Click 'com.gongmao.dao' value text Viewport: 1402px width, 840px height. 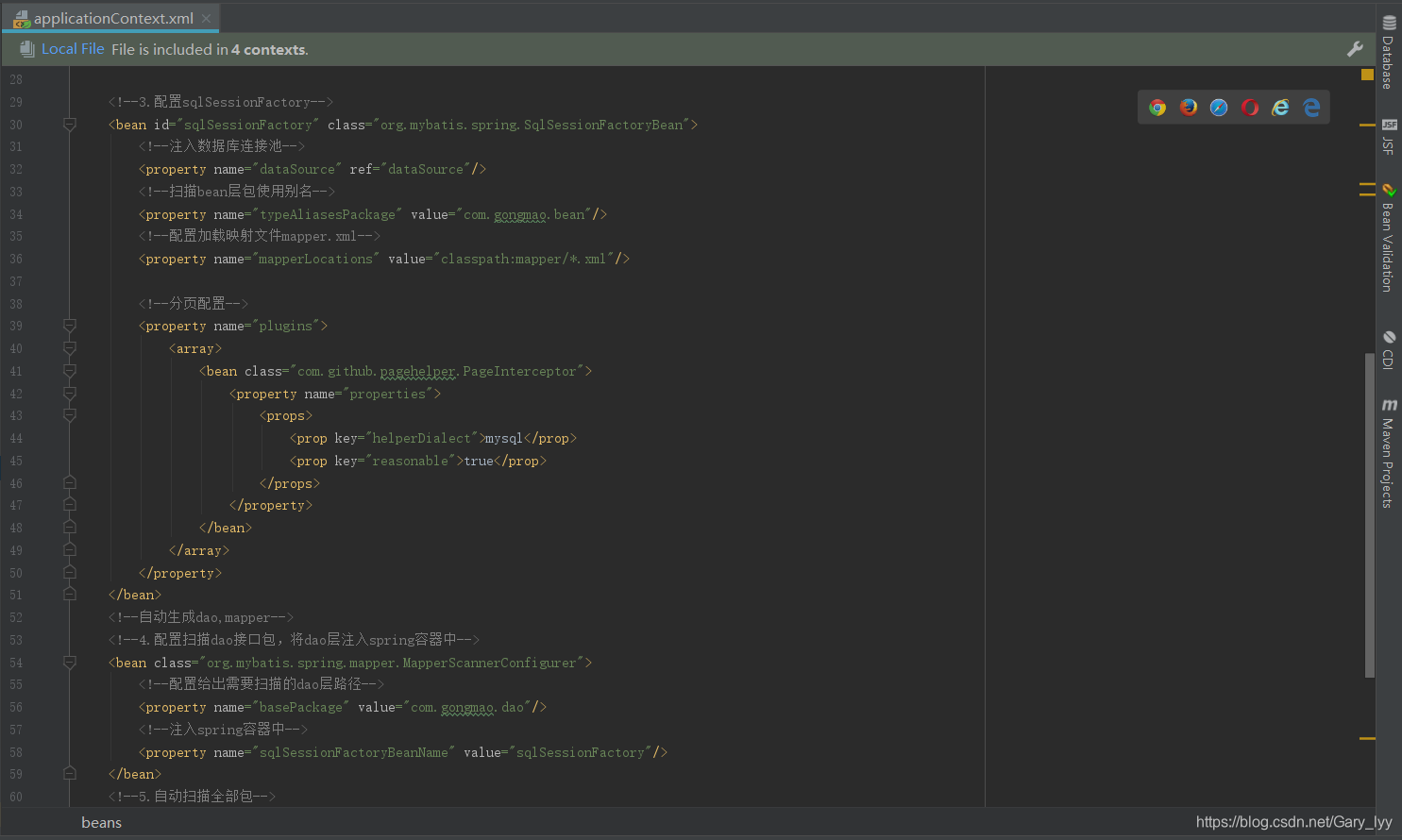[467, 707]
